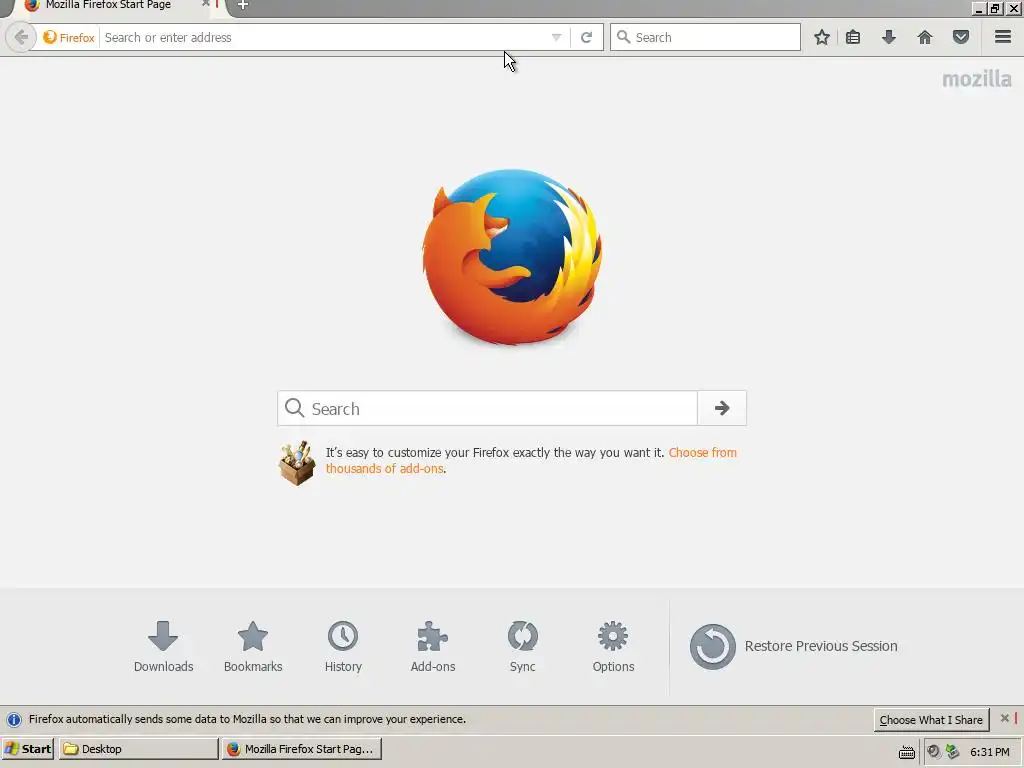Dismiss the data sharing notification bar
Viewport: 1024px width, 768px height.
pos(1004,718)
